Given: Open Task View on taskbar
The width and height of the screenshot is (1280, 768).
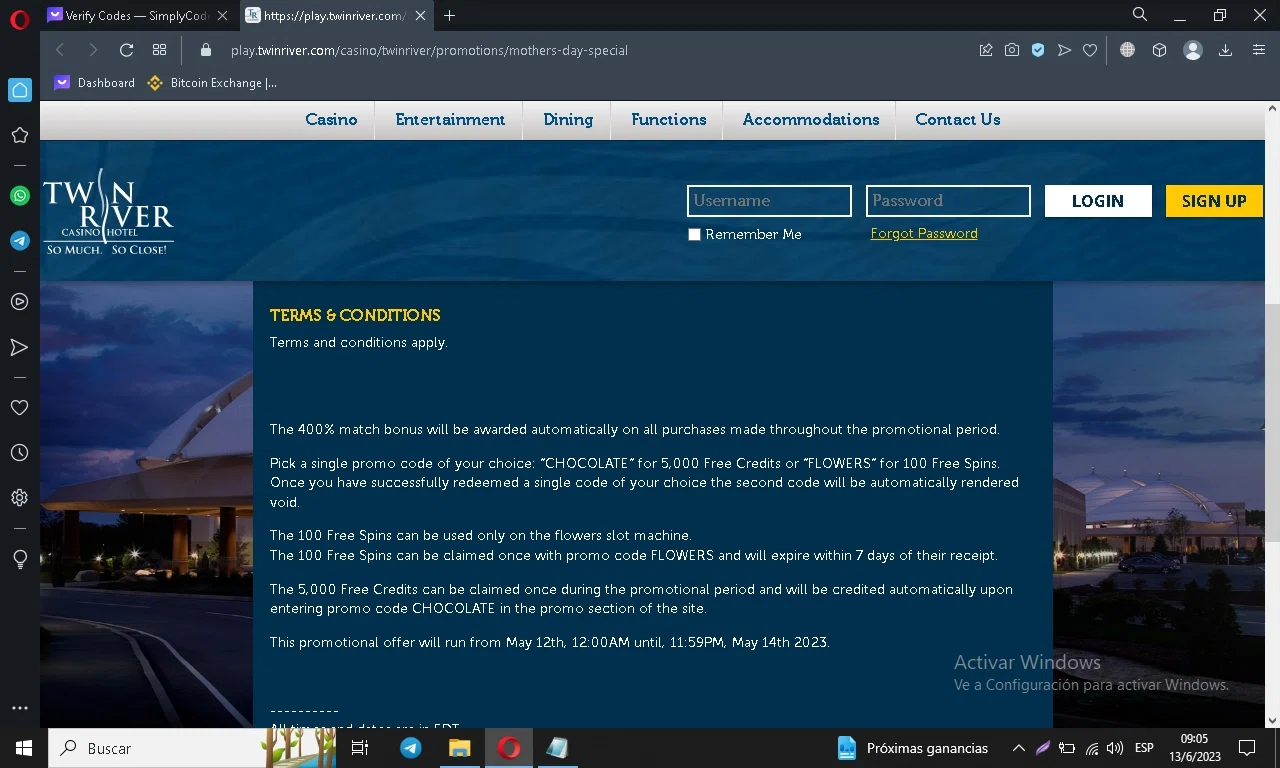Looking at the screenshot, I should (x=361, y=748).
